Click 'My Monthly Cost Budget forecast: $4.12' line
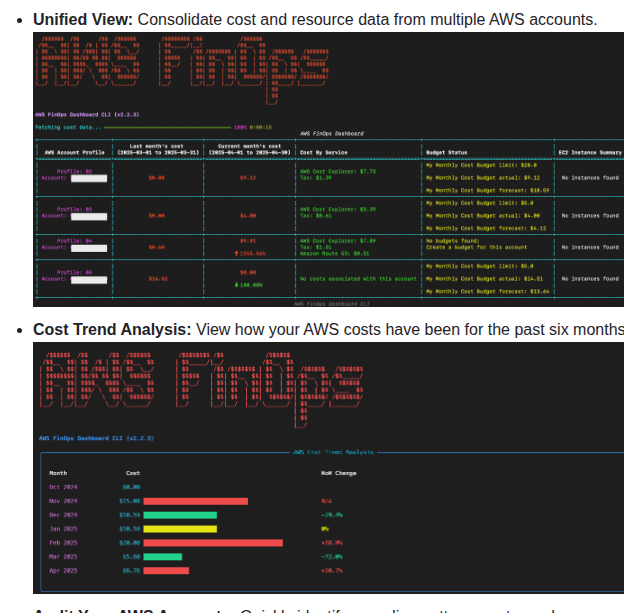Screen dimensions: 624x613 [x=486, y=228]
